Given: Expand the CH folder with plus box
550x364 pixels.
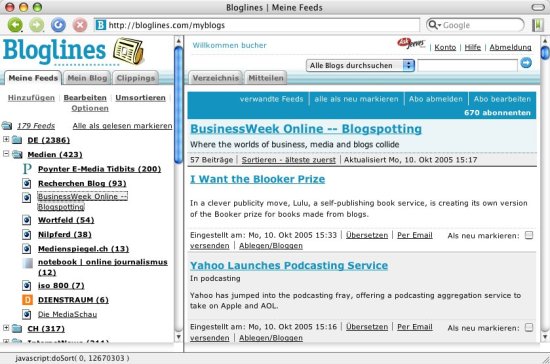Looking at the screenshot, I should pyautogui.click(x=6, y=328).
